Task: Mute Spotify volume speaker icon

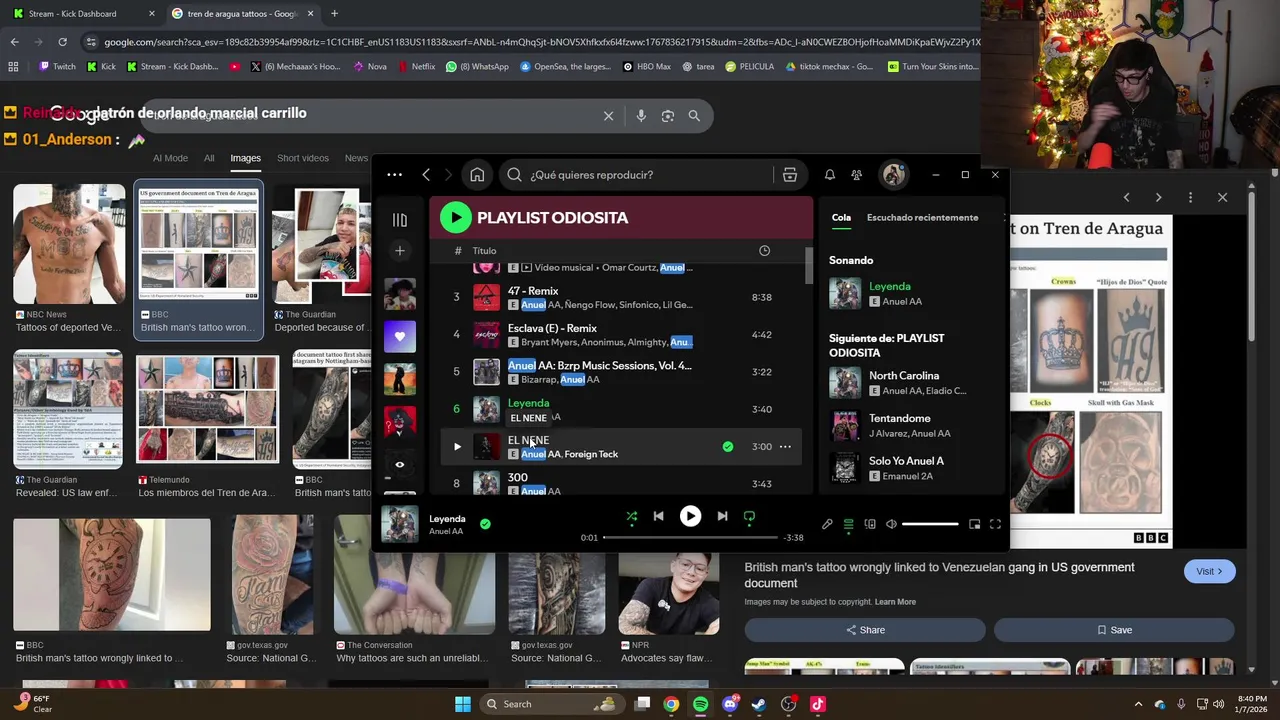Action: tap(891, 524)
